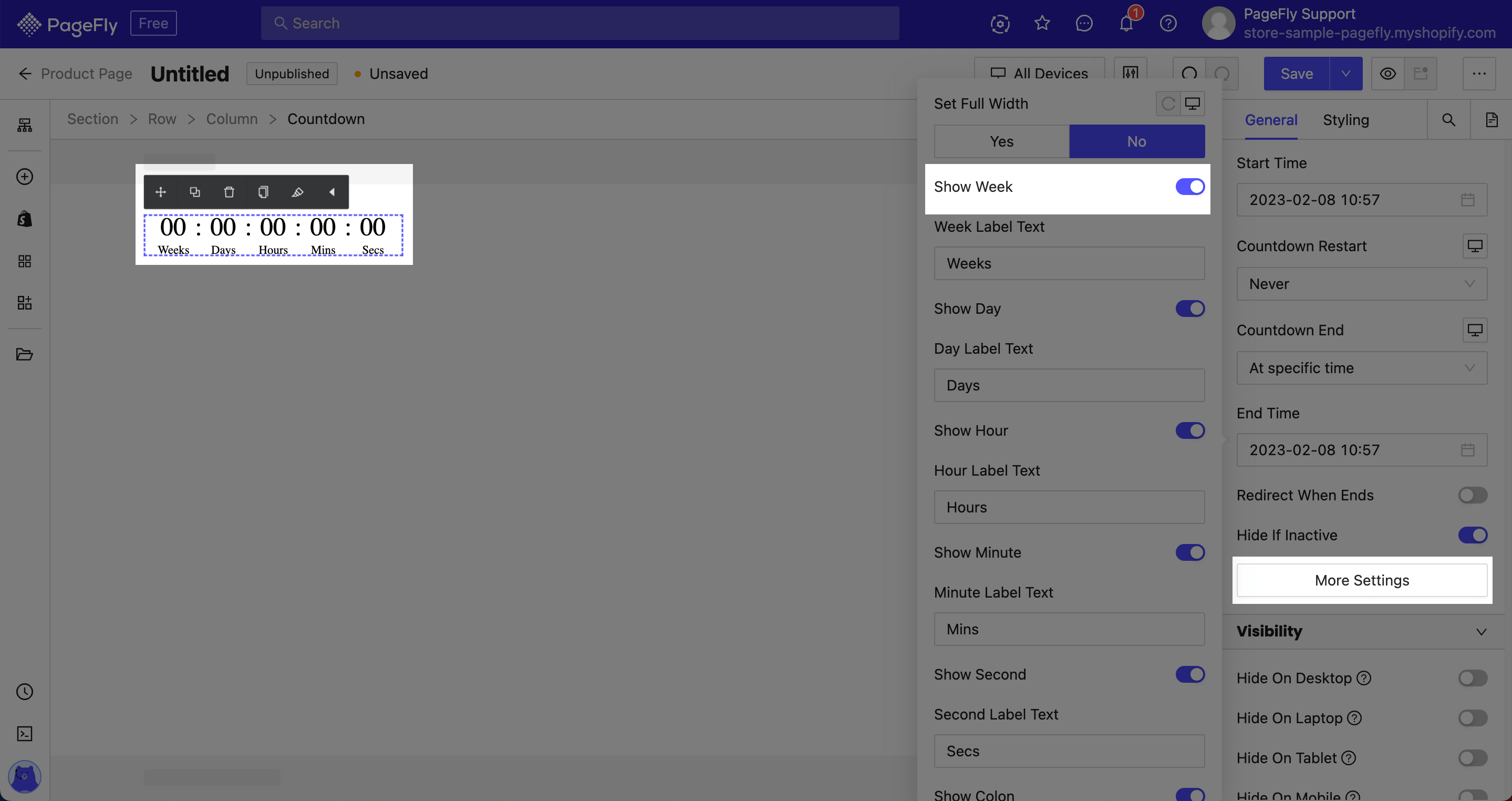Screen dimensions: 1512x801
Task: Open version history clock icon
Action: (x=24, y=692)
